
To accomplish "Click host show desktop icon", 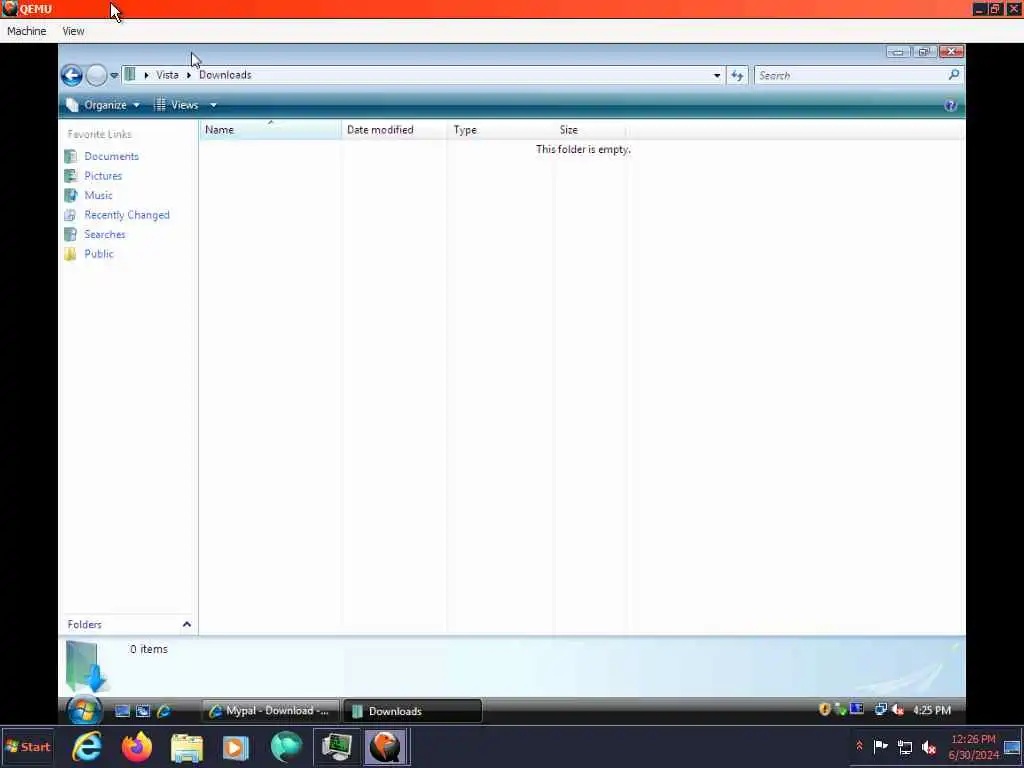I will point(1013,747).
